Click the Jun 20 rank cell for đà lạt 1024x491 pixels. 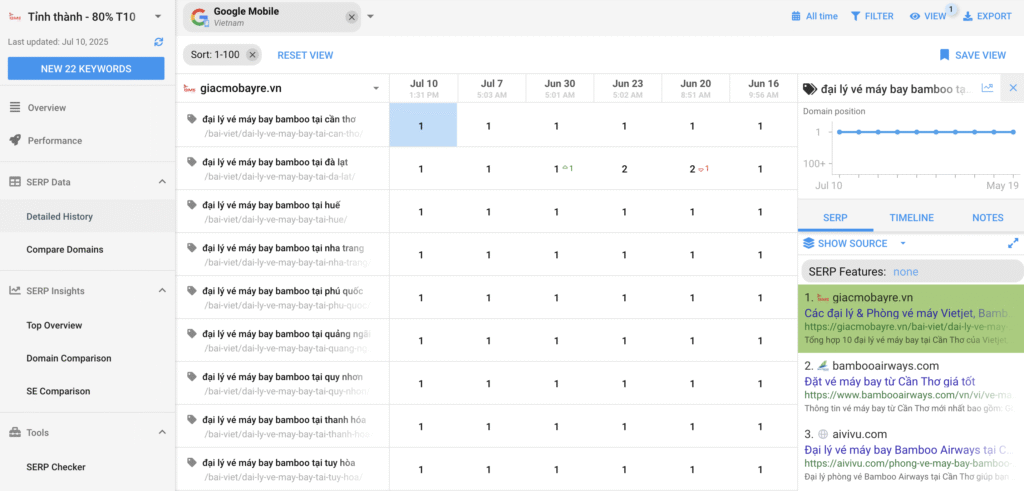[696, 168]
